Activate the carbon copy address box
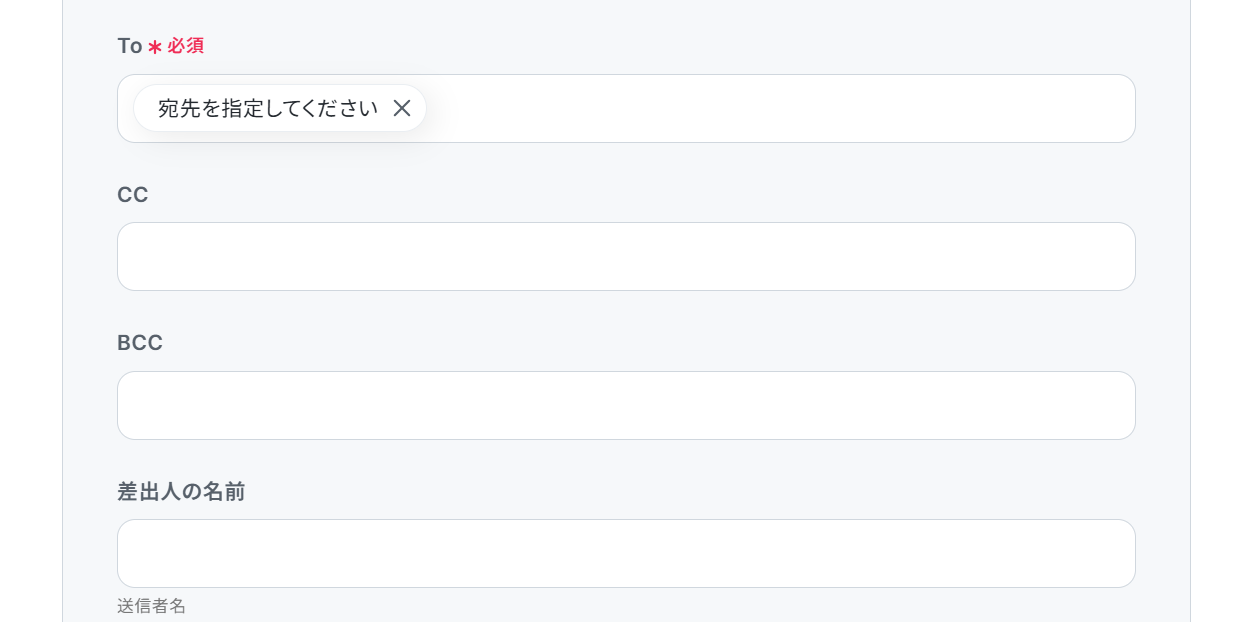Screen dimensions: 1254x622 coord(626,257)
